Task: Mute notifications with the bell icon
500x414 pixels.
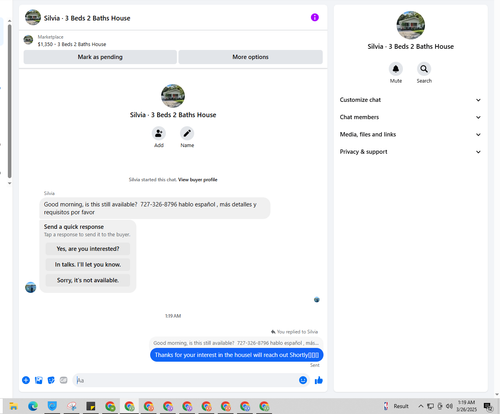Action: (x=396, y=69)
